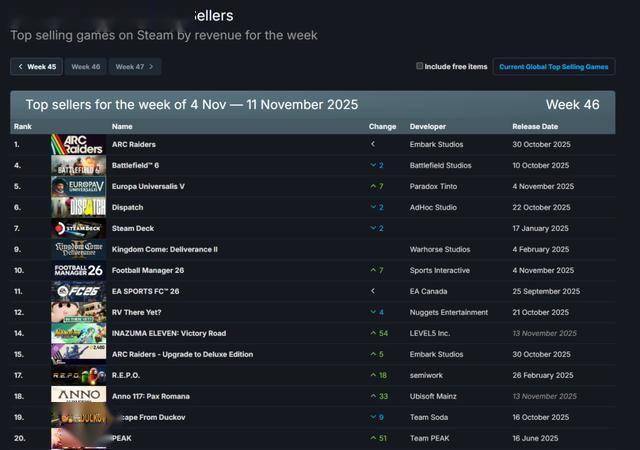
Task: Click the Steam Deck product icon
Action: [x=78, y=228]
